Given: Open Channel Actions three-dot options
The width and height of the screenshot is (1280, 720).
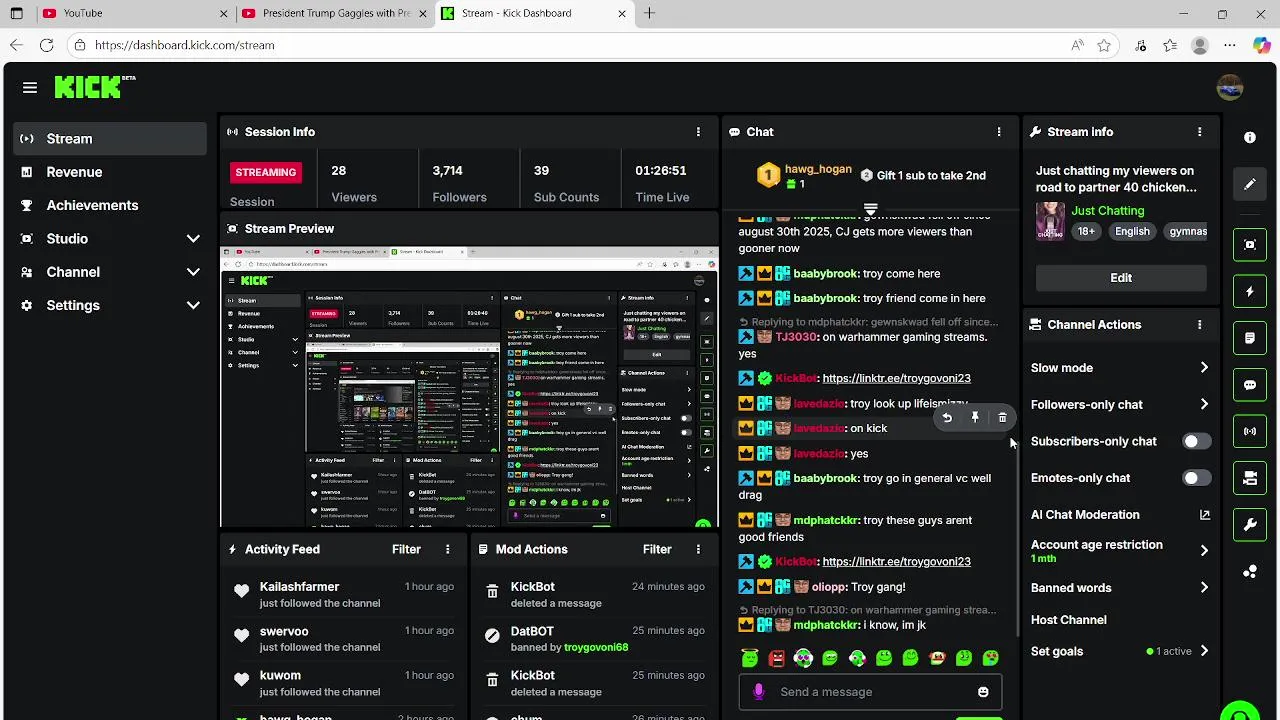Looking at the screenshot, I should 1199,325.
